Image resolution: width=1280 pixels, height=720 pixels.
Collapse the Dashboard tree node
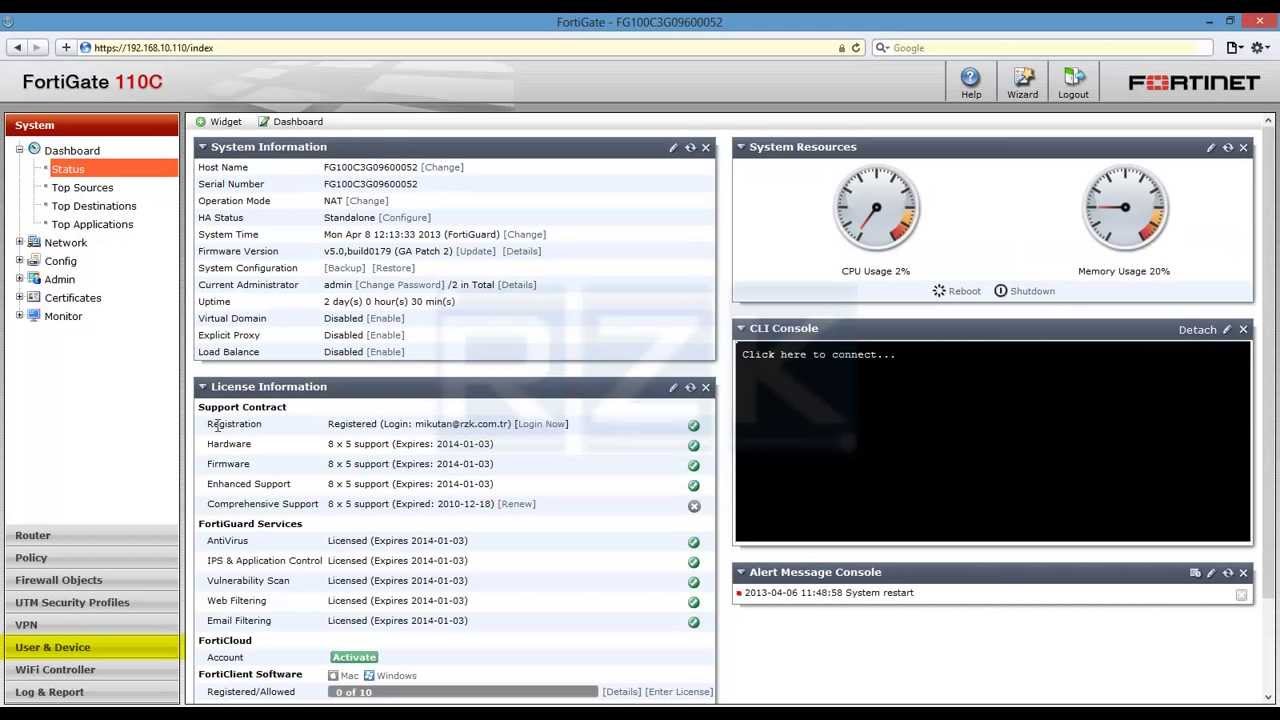pyautogui.click(x=19, y=150)
